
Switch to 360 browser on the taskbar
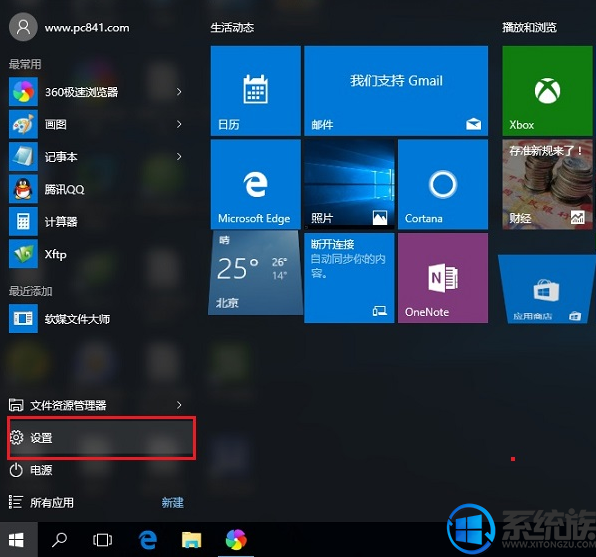(236, 540)
